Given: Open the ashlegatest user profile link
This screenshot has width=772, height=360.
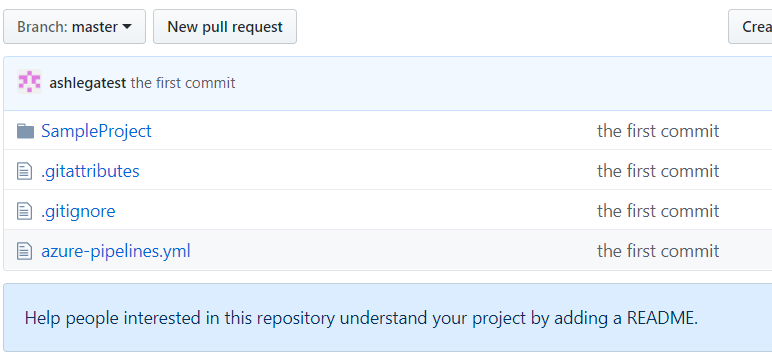Looking at the screenshot, I should [x=88, y=83].
